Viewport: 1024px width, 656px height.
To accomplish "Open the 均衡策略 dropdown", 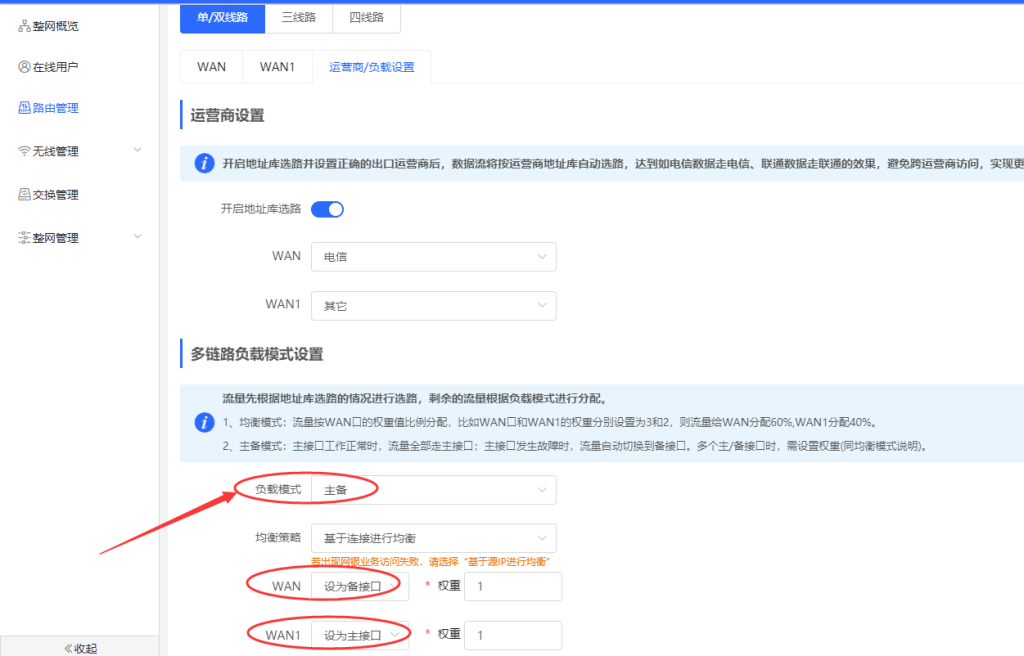I will pos(433,538).
